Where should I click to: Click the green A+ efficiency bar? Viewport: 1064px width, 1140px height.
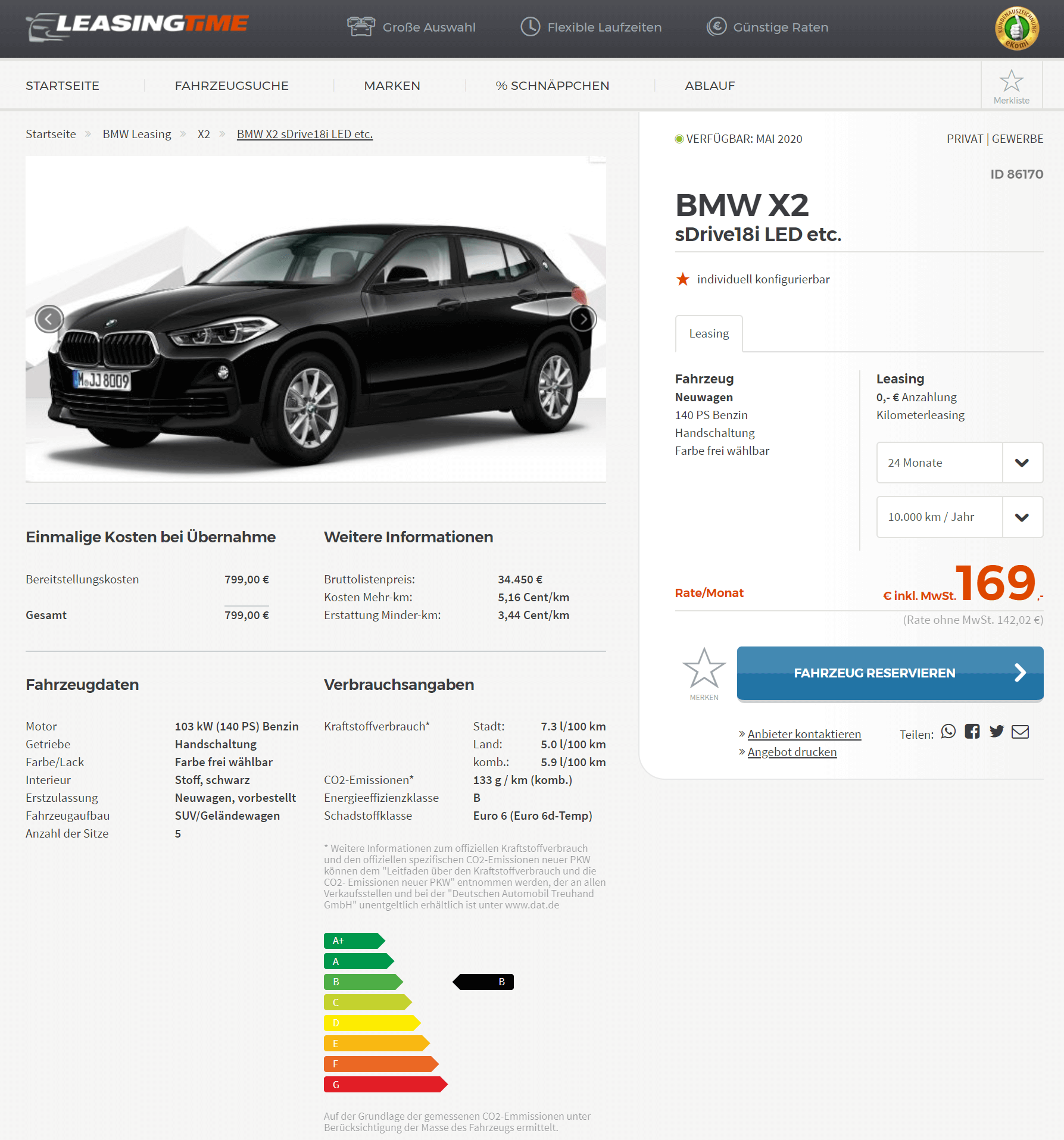pyautogui.click(x=354, y=941)
